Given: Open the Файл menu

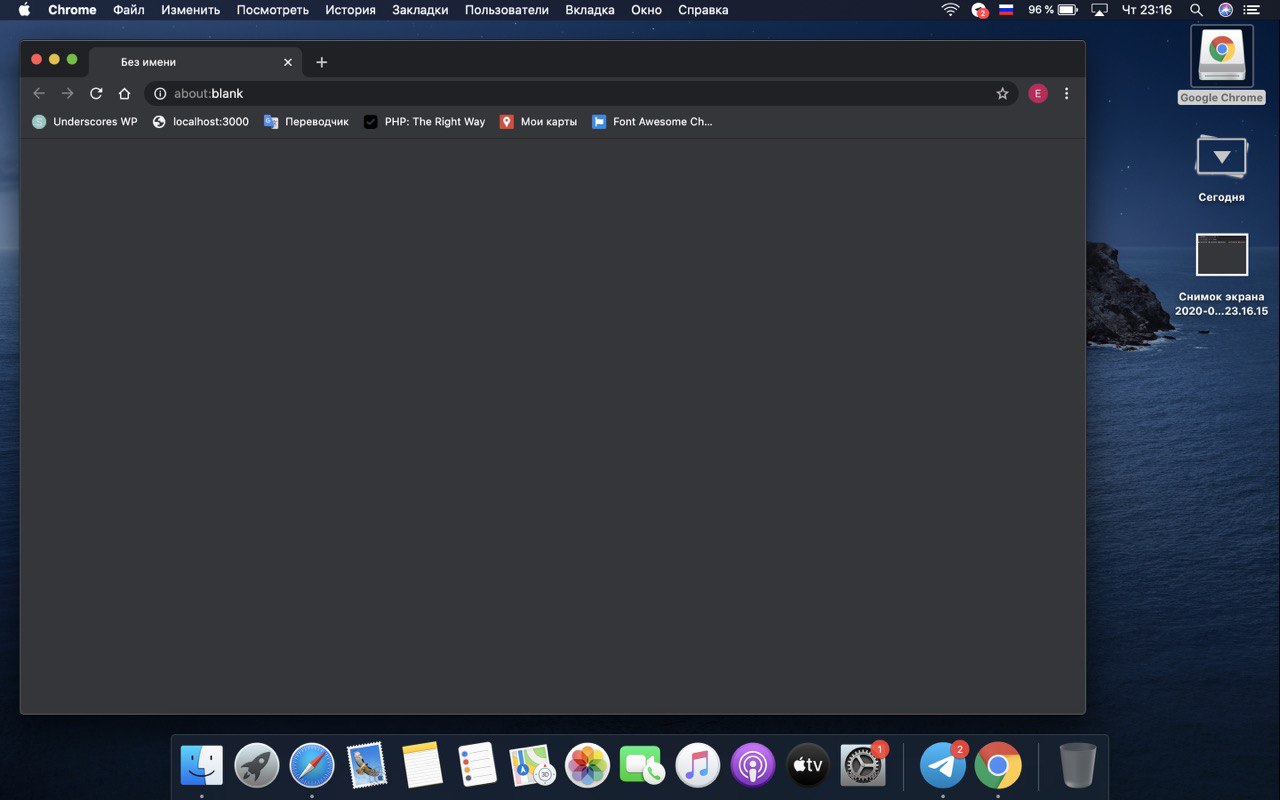Looking at the screenshot, I should click(129, 10).
